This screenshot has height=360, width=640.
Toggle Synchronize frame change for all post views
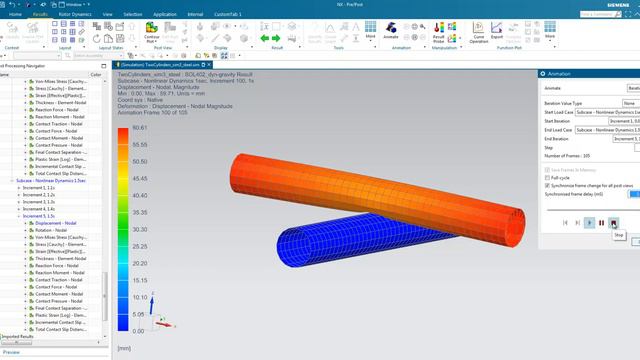(x=547, y=186)
